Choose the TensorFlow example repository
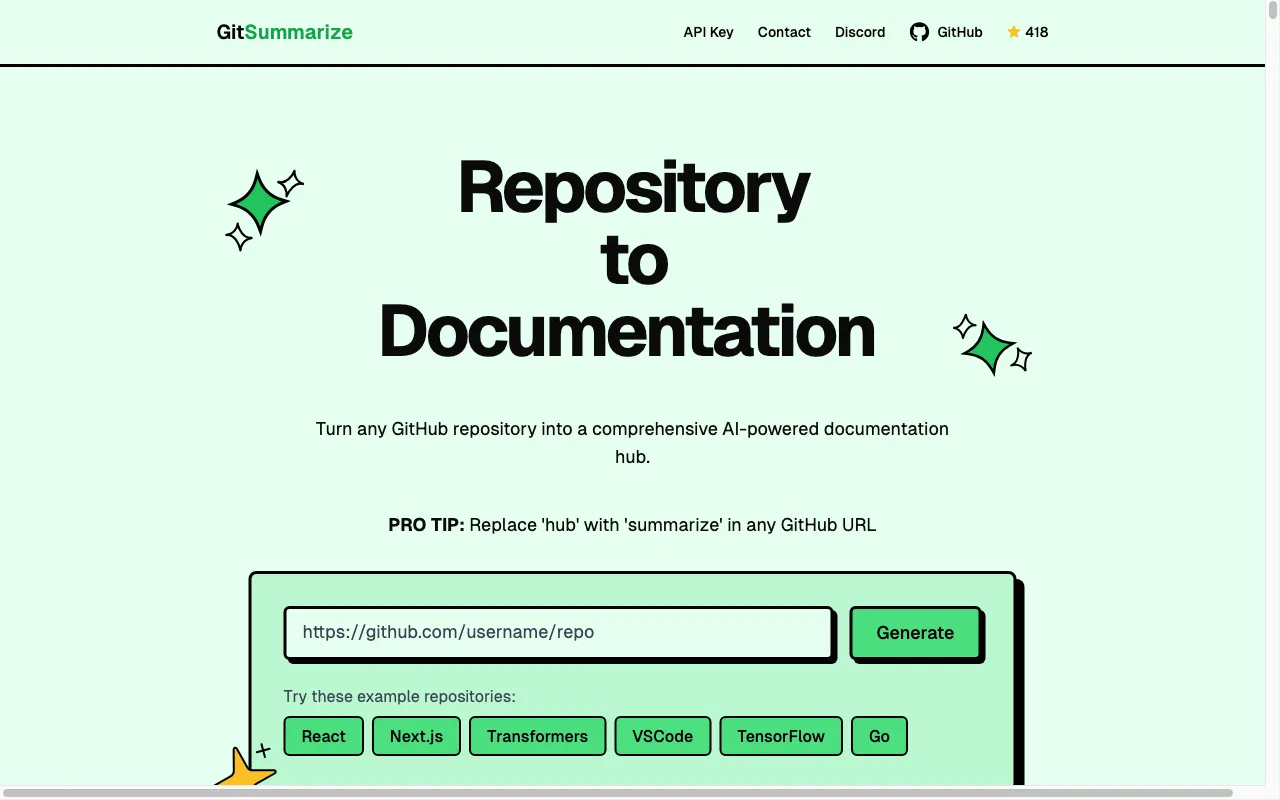1280x800 pixels. pos(781,736)
